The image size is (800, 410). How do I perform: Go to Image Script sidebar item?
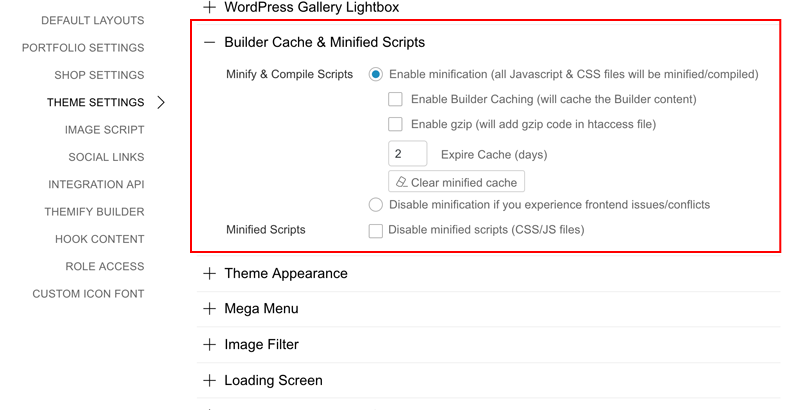tap(105, 130)
